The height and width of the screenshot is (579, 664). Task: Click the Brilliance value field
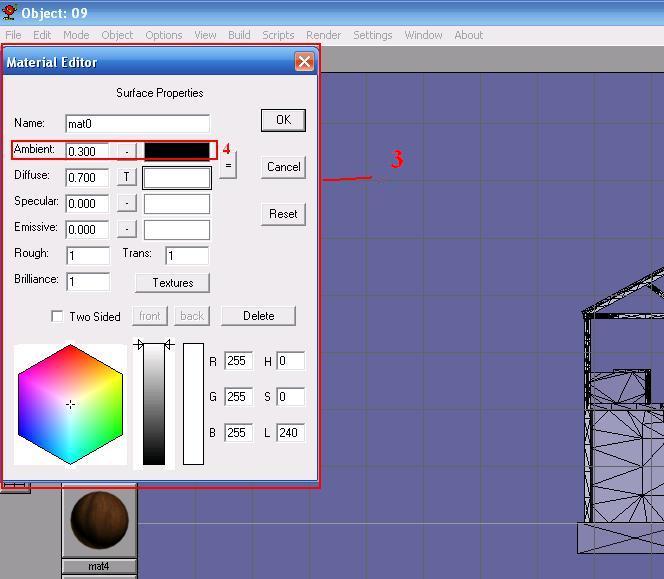pos(88,282)
